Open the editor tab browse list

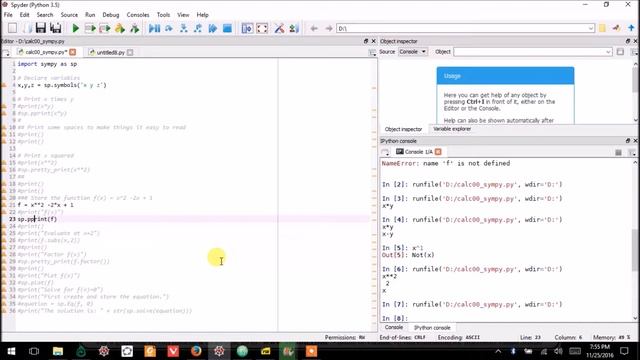click(x=6, y=53)
